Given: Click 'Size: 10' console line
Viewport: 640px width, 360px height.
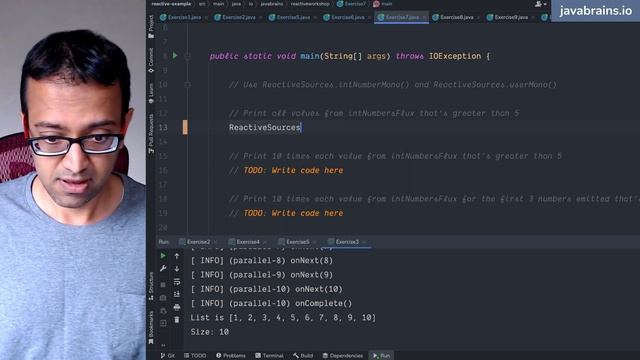Looking at the screenshot, I should point(209,332).
